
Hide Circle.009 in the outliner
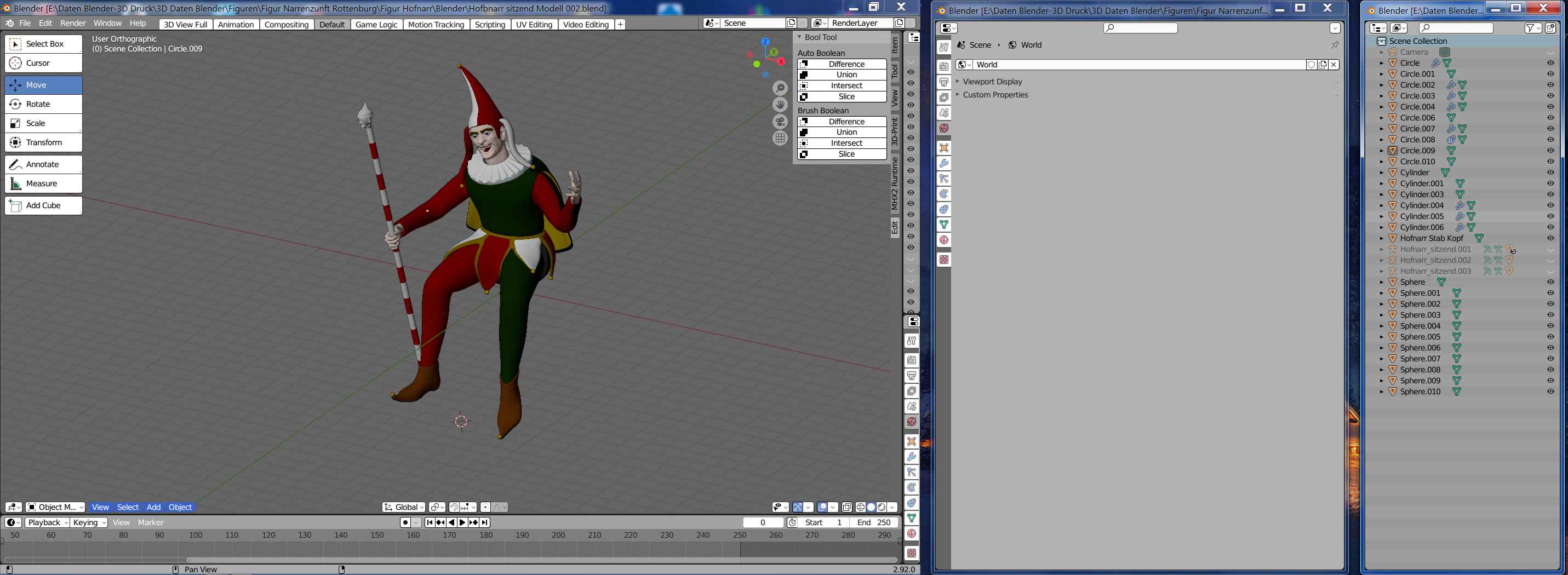[1550, 151]
